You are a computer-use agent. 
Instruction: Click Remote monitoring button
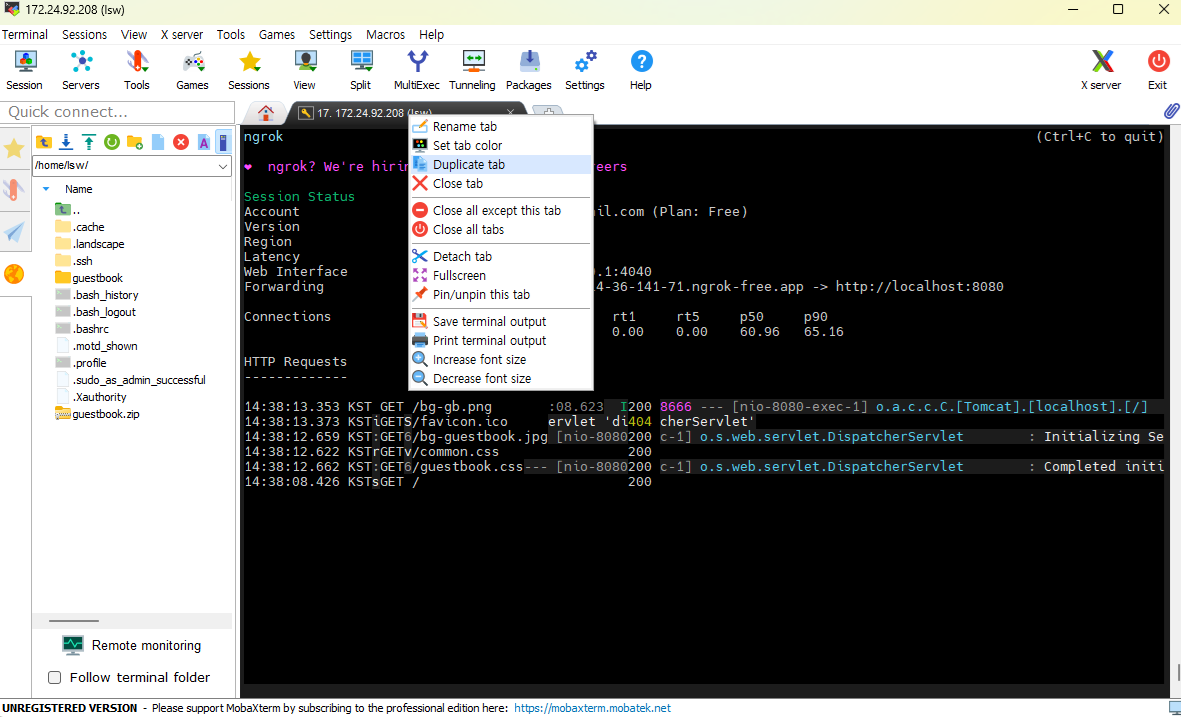pyautogui.click(x=132, y=645)
